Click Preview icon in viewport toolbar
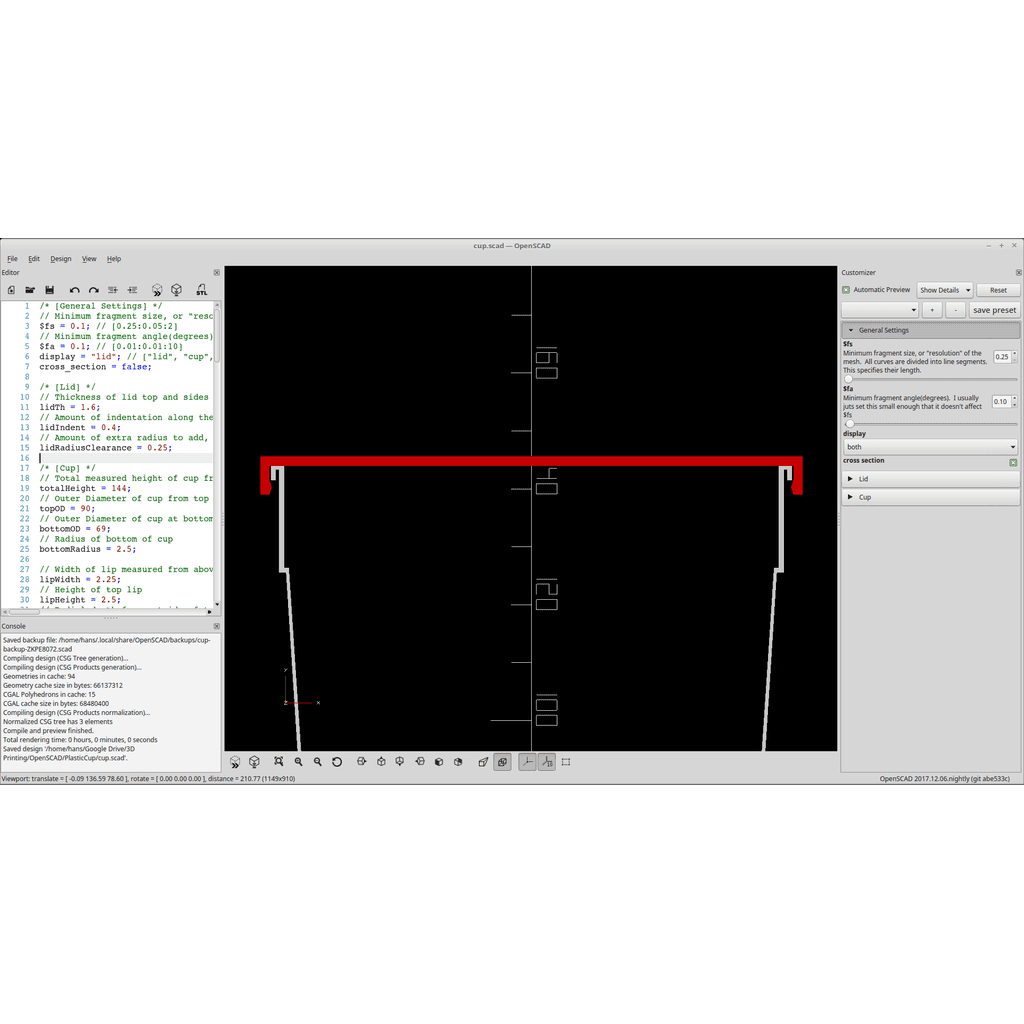Image resolution: width=1024 pixels, height=1024 pixels. 235,762
